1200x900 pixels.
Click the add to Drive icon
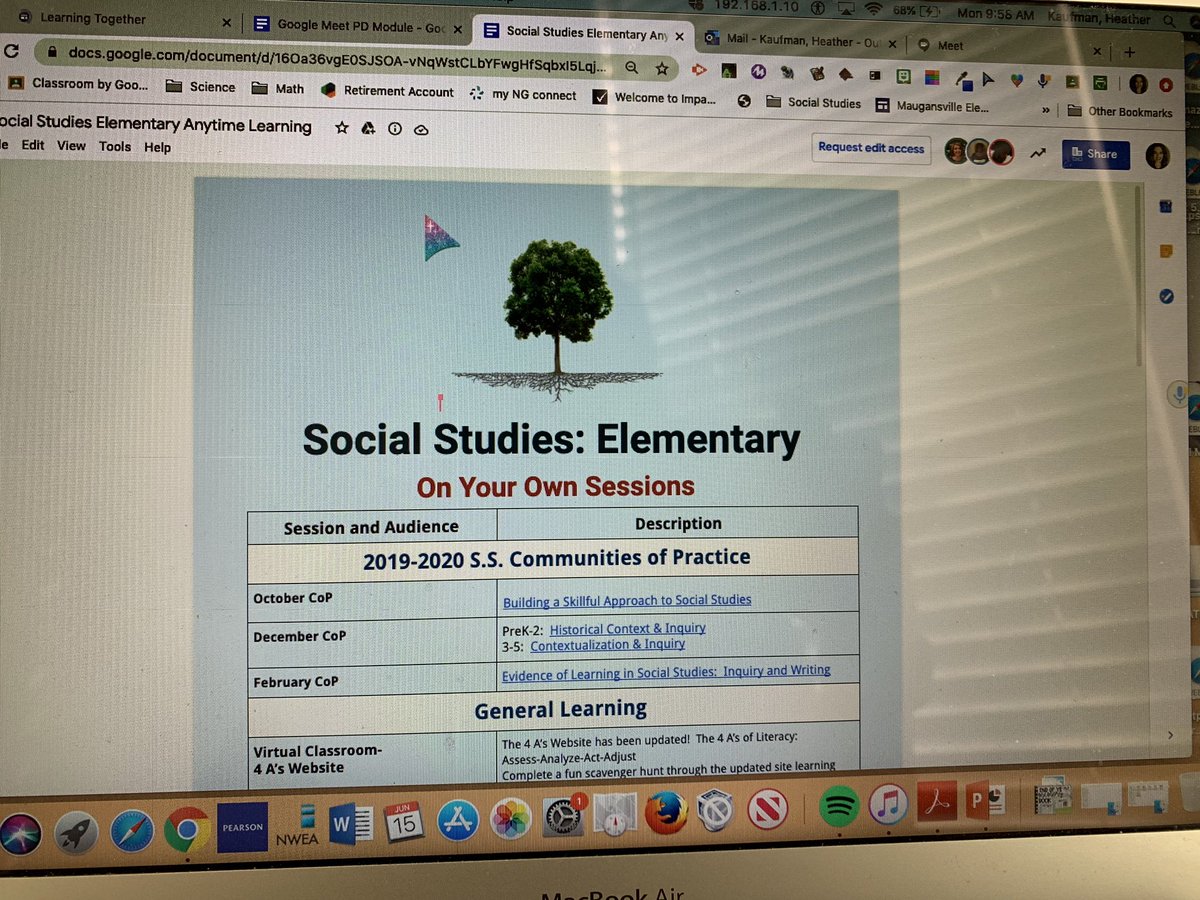click(368, 128)
